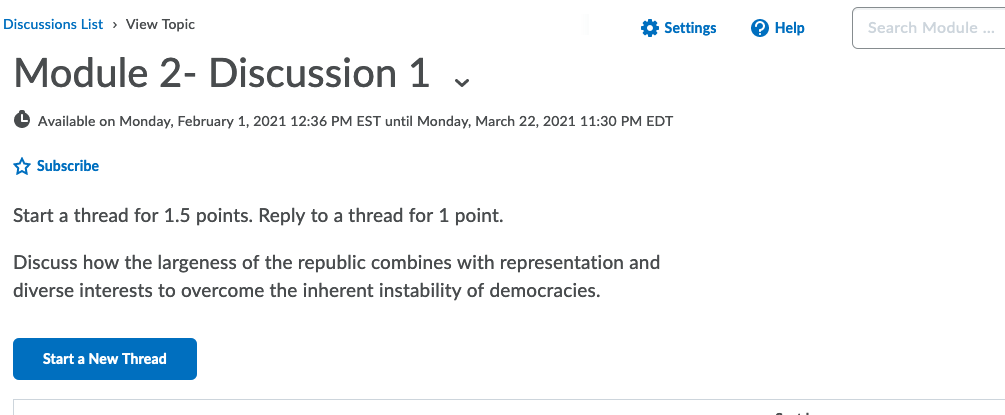Viewport: 1005px width, 415px height.
Task: Select the View Topic breadcrumb
Action: tap(160, 24)
